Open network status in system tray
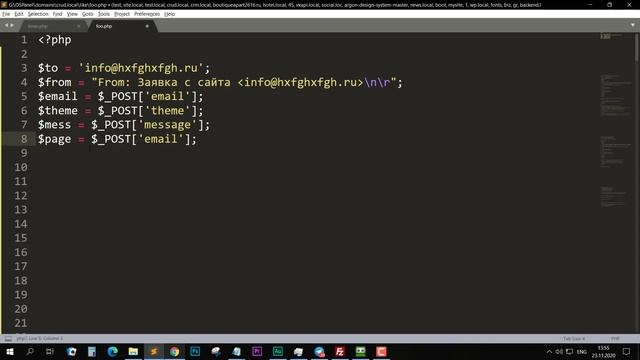Viewport: 640px width, 360px height. pyautogui.click(x=569, y=351)
